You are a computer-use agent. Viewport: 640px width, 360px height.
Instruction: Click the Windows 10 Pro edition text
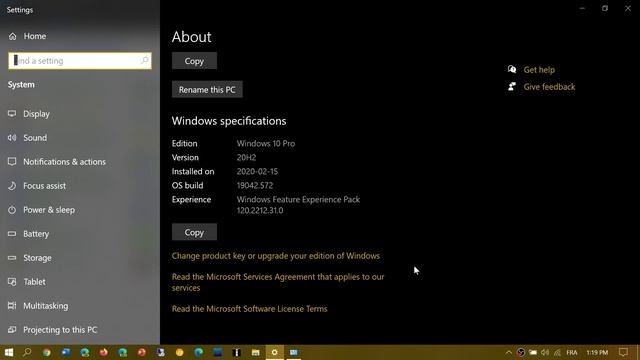tap(266, 144)
